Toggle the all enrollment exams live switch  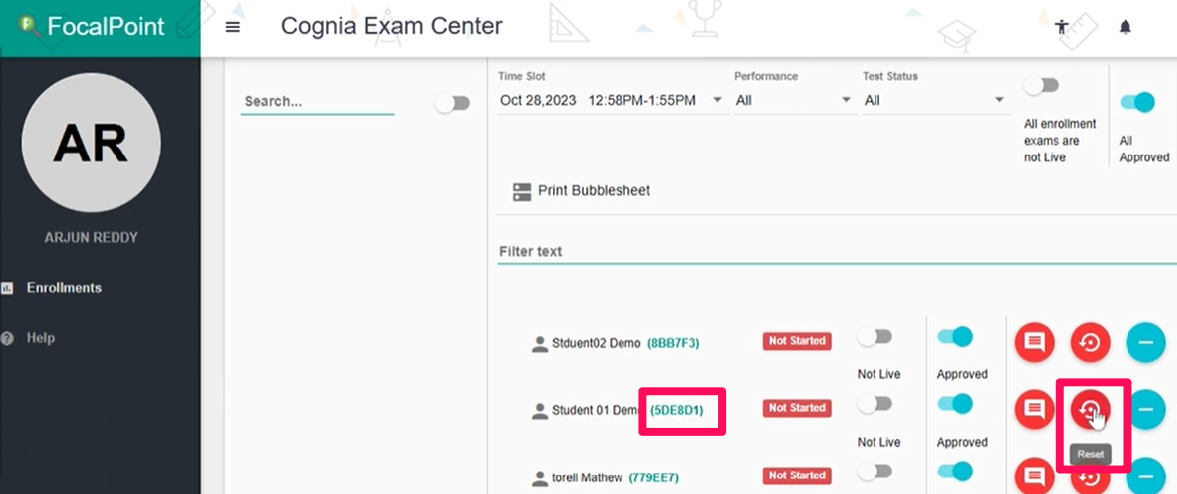pos(1041,86)
